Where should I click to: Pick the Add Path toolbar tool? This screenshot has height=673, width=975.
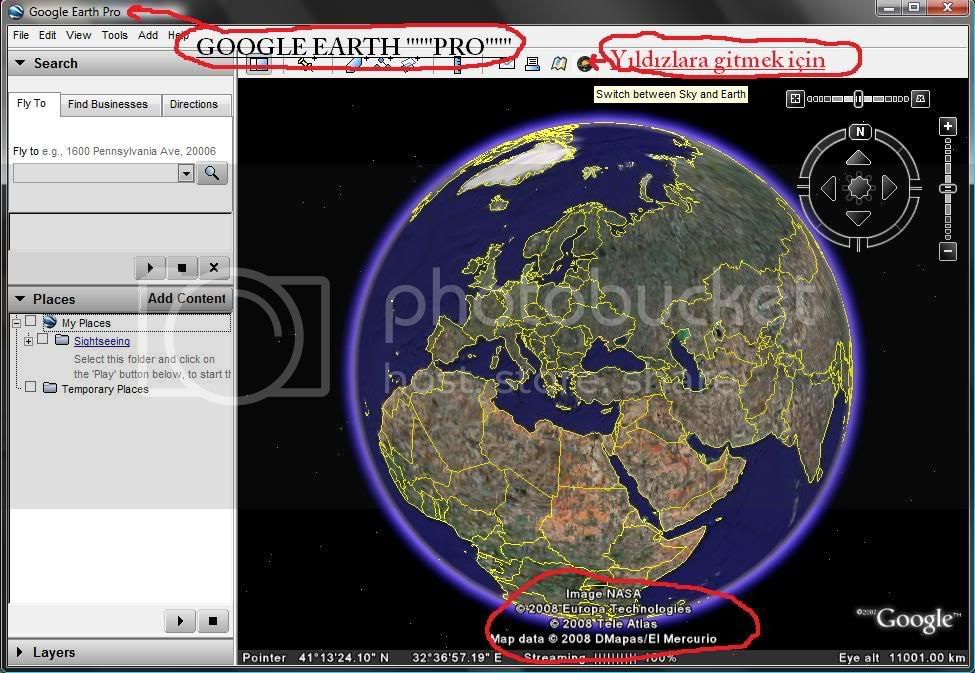[x=383, y=64]
